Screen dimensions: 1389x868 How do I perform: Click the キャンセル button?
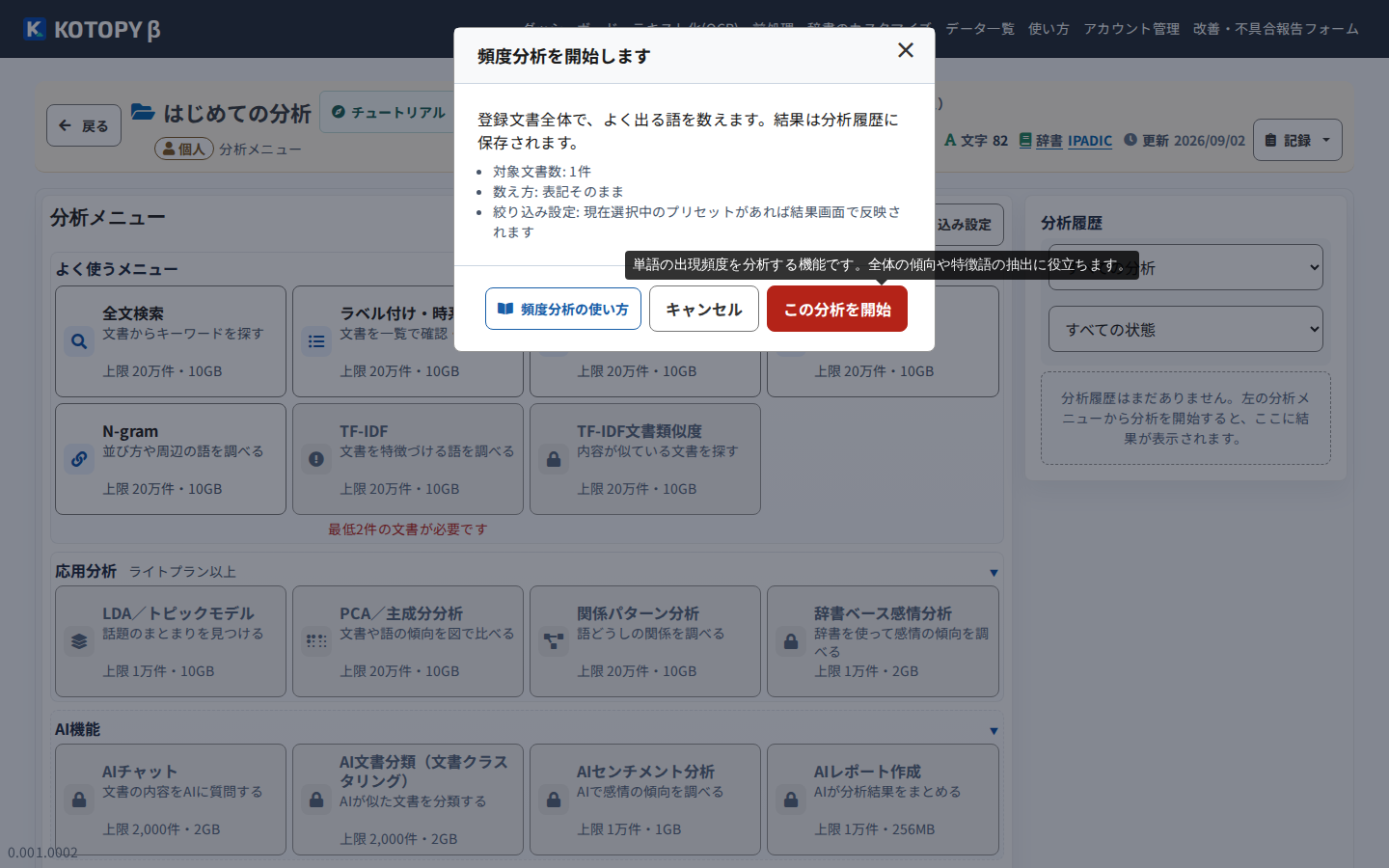point(704,309)
